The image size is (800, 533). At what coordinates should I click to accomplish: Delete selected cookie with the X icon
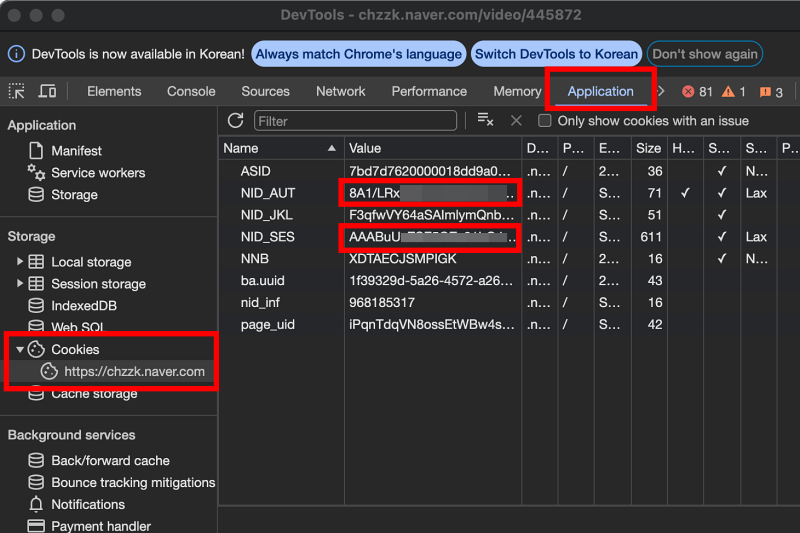(x=516, y=121)
